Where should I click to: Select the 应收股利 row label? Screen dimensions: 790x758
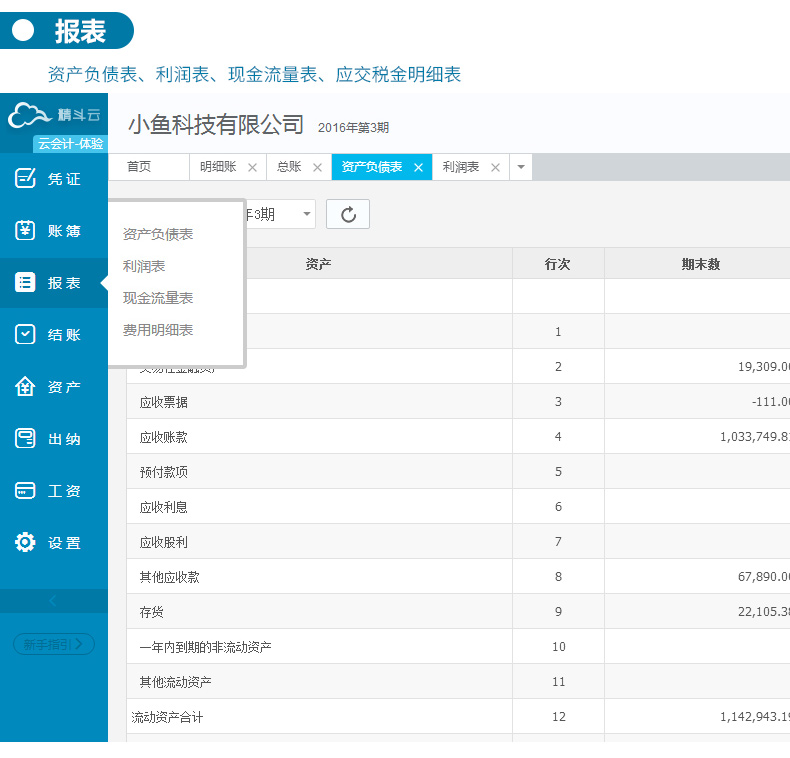[164, 542]
